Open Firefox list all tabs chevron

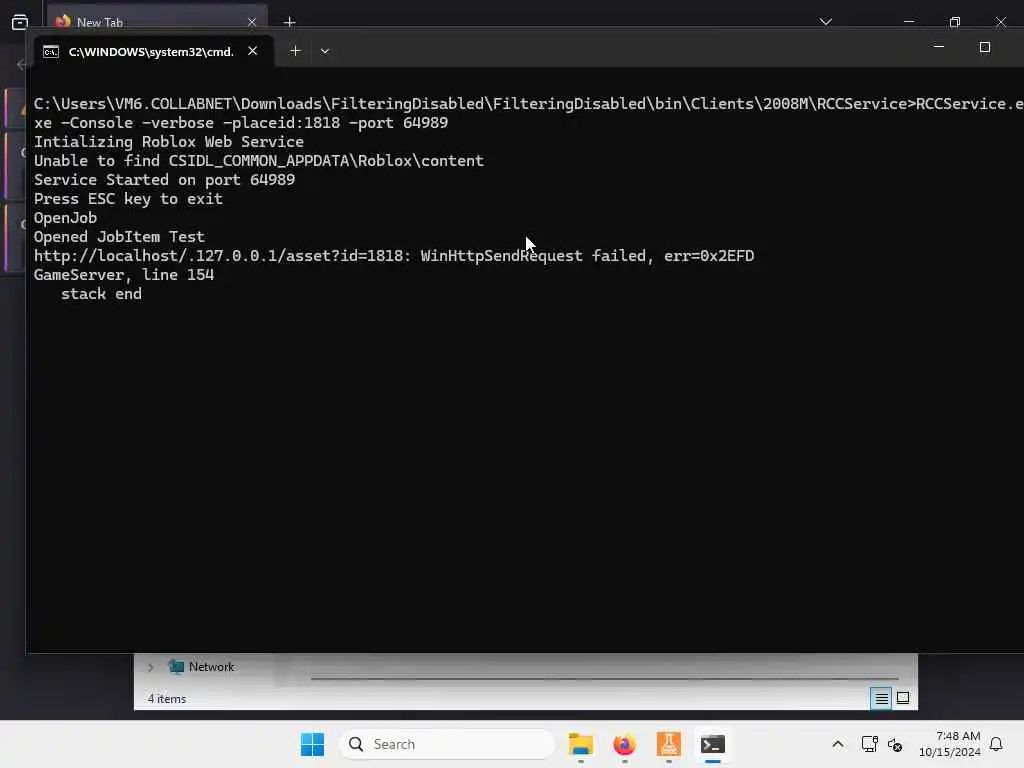click(825, 22)
